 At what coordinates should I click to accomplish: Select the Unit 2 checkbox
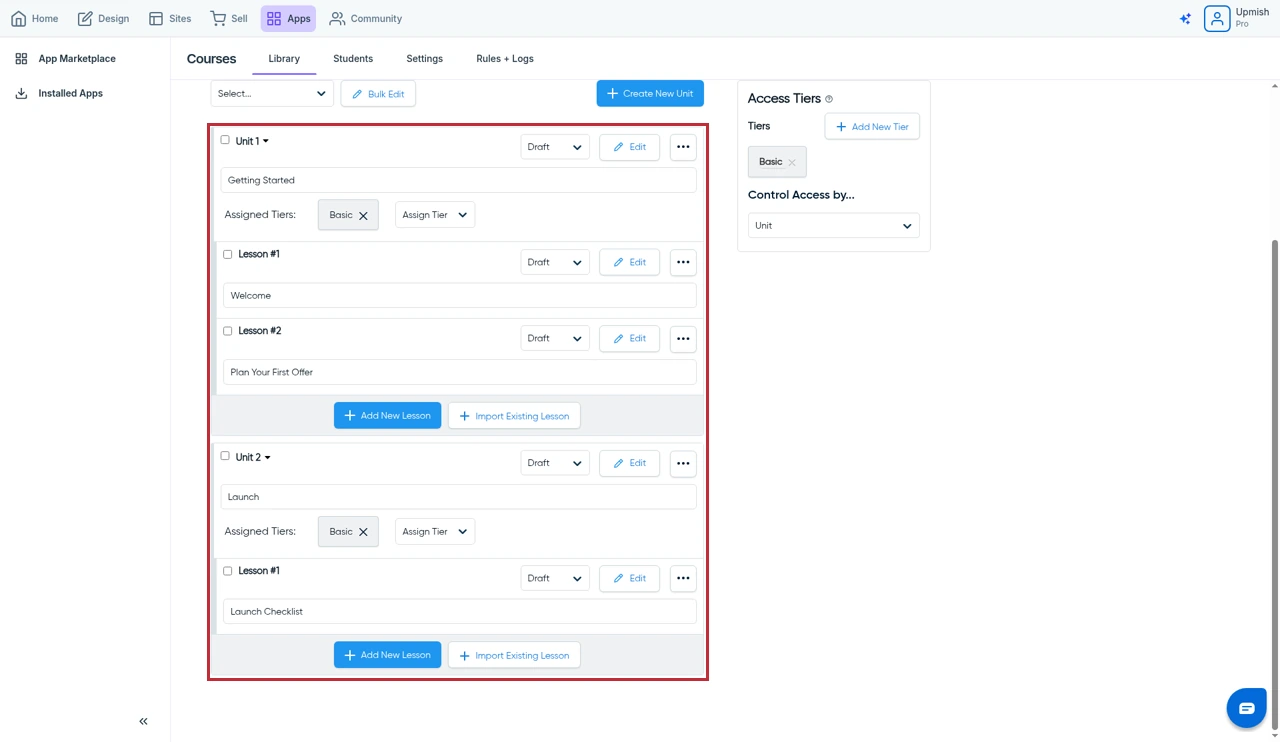pyautogui.click(x=225, y=456)
